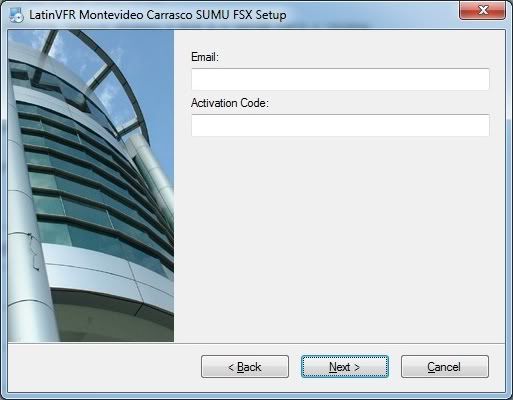Click the Email label text
The image size is (513, 400).
(205, 57)
